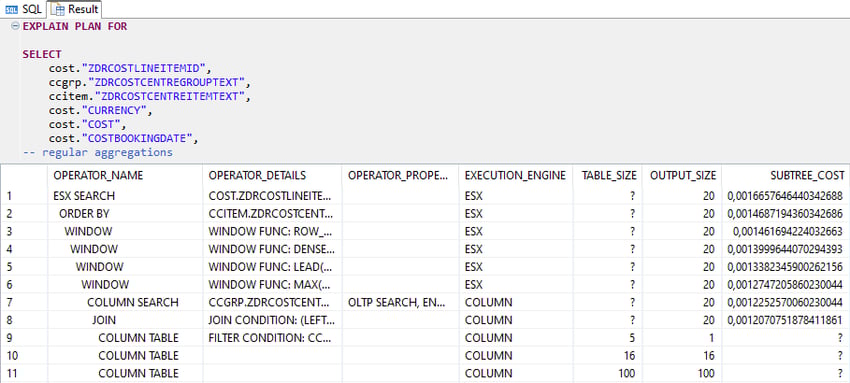The image size is (850, 383).
Task: Select subtree cost 0,0014687194360342686
Action: coord(785,213)
